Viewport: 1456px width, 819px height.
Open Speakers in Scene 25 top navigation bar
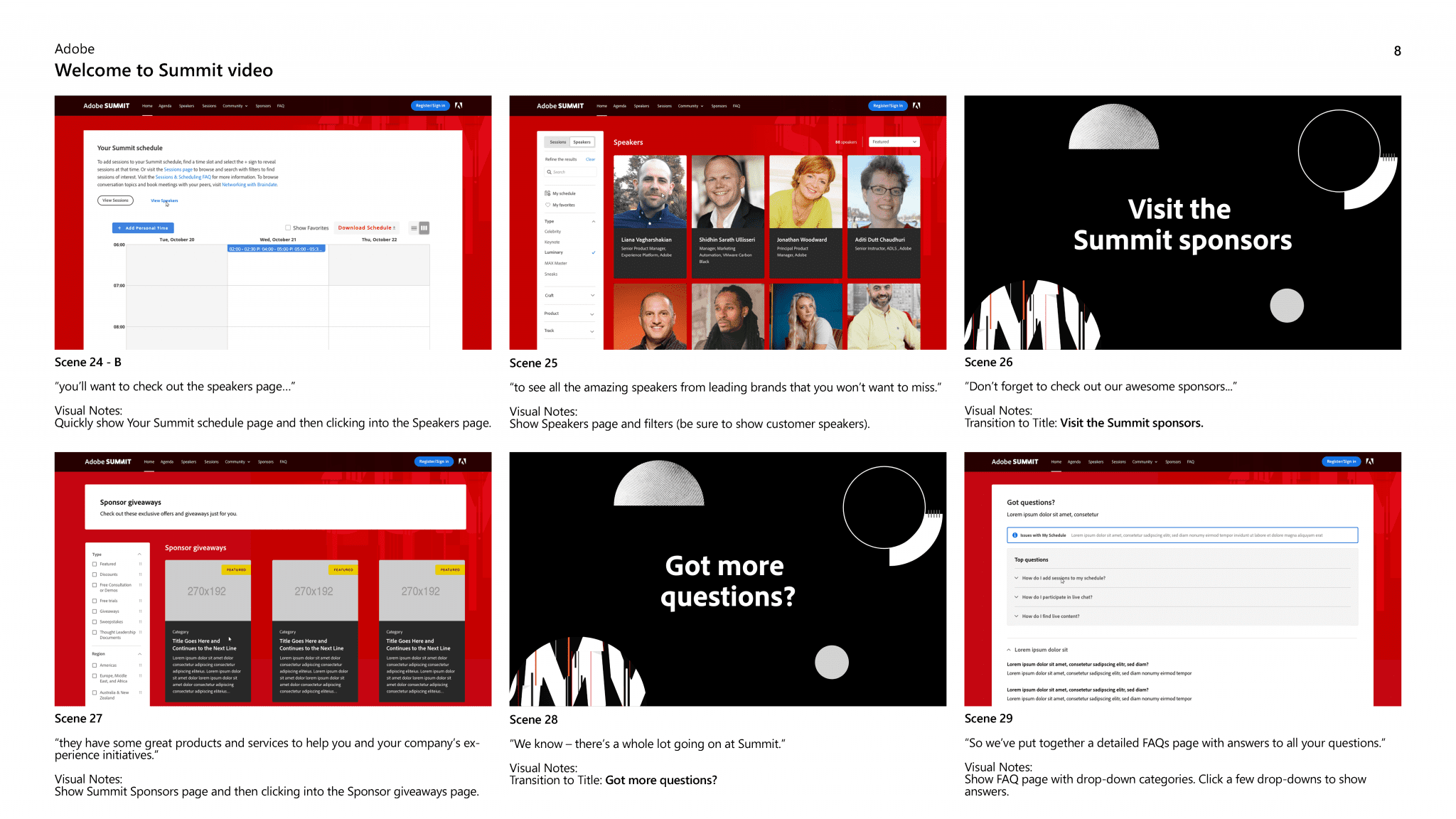point(641,106)
